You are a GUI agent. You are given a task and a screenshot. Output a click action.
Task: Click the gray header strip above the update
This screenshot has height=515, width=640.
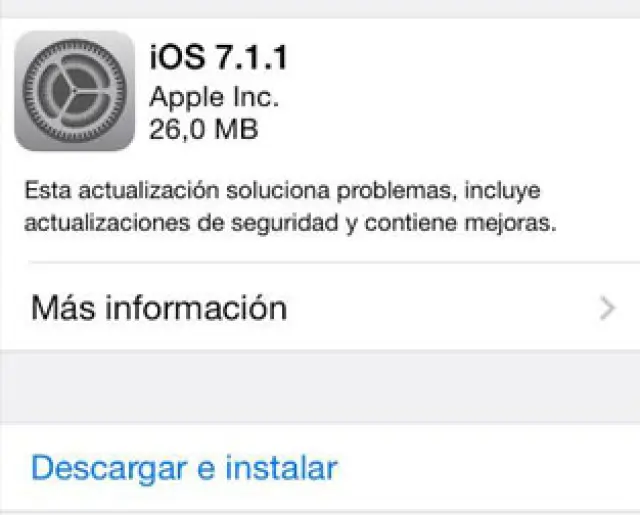pyautogui.click(x=320, y=9)
